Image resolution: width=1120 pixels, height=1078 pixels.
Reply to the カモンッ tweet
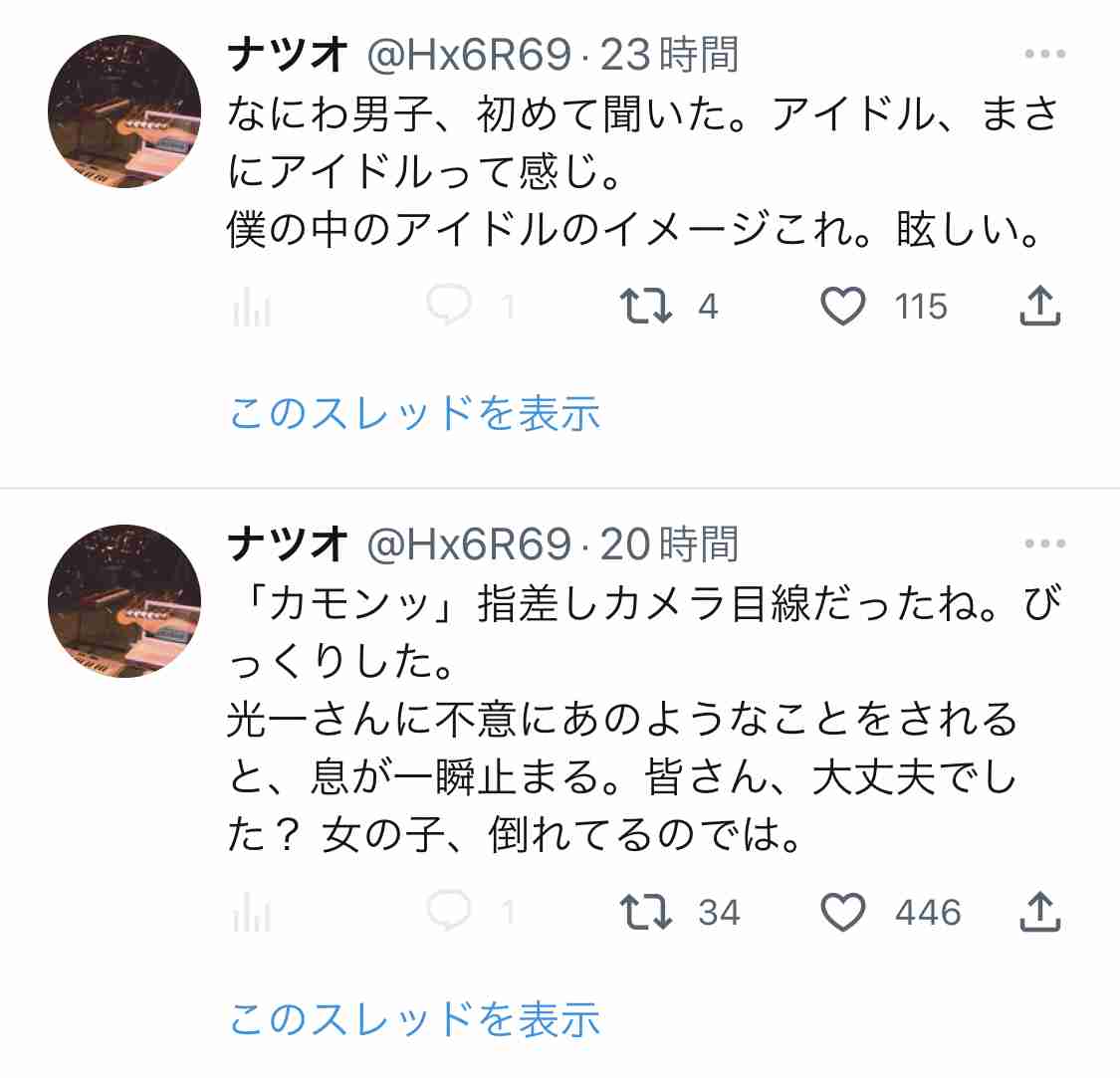449,911
